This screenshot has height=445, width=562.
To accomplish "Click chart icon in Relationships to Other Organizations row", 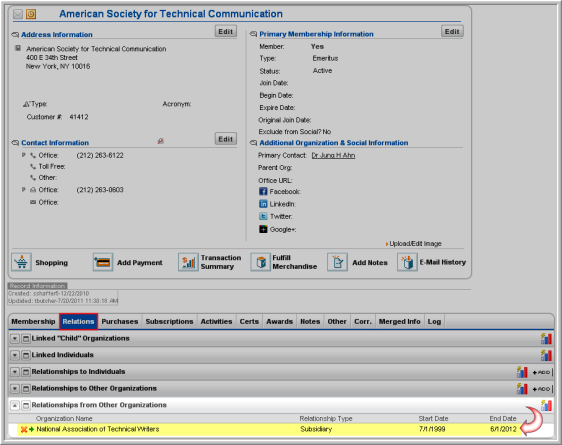I will [522, 388].
